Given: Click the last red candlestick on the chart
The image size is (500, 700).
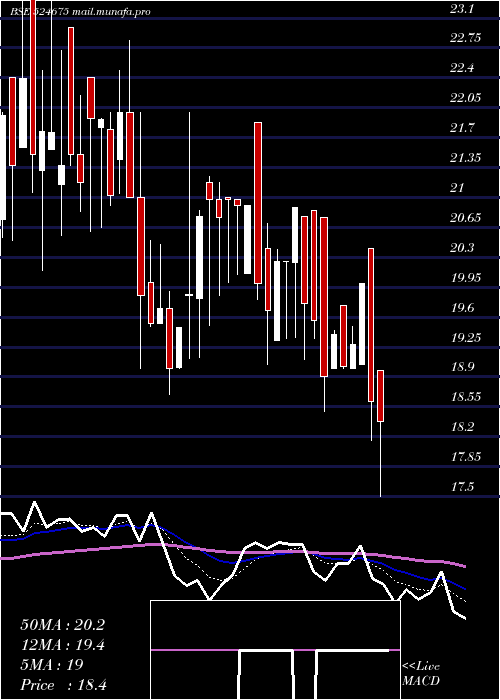Looking at the screenshot, I should click(x=380, y=396).
